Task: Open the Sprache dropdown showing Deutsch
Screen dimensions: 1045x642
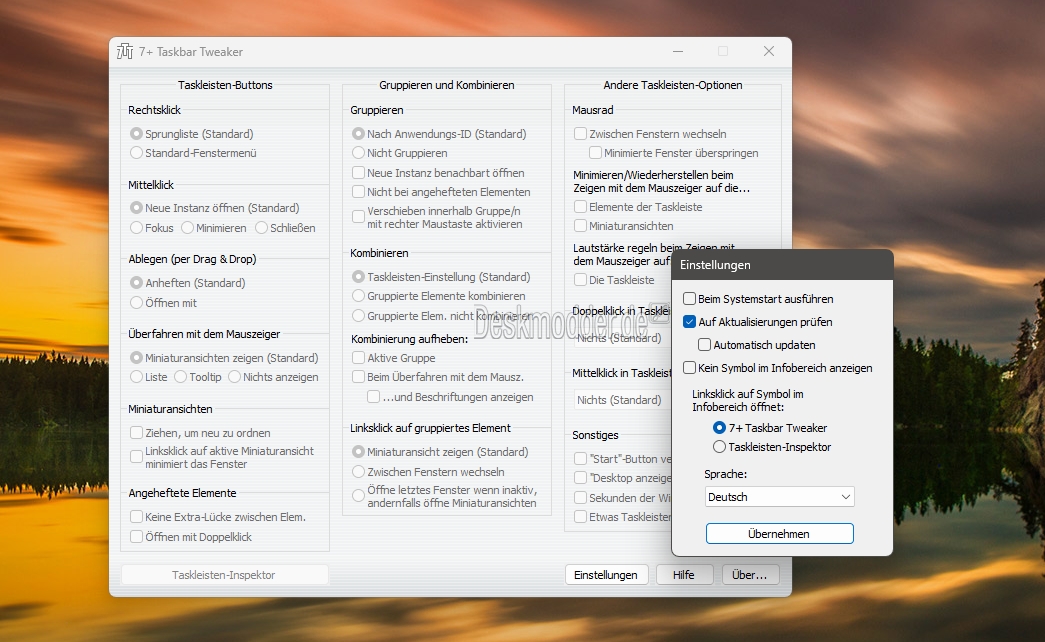Action: [779, 497]
